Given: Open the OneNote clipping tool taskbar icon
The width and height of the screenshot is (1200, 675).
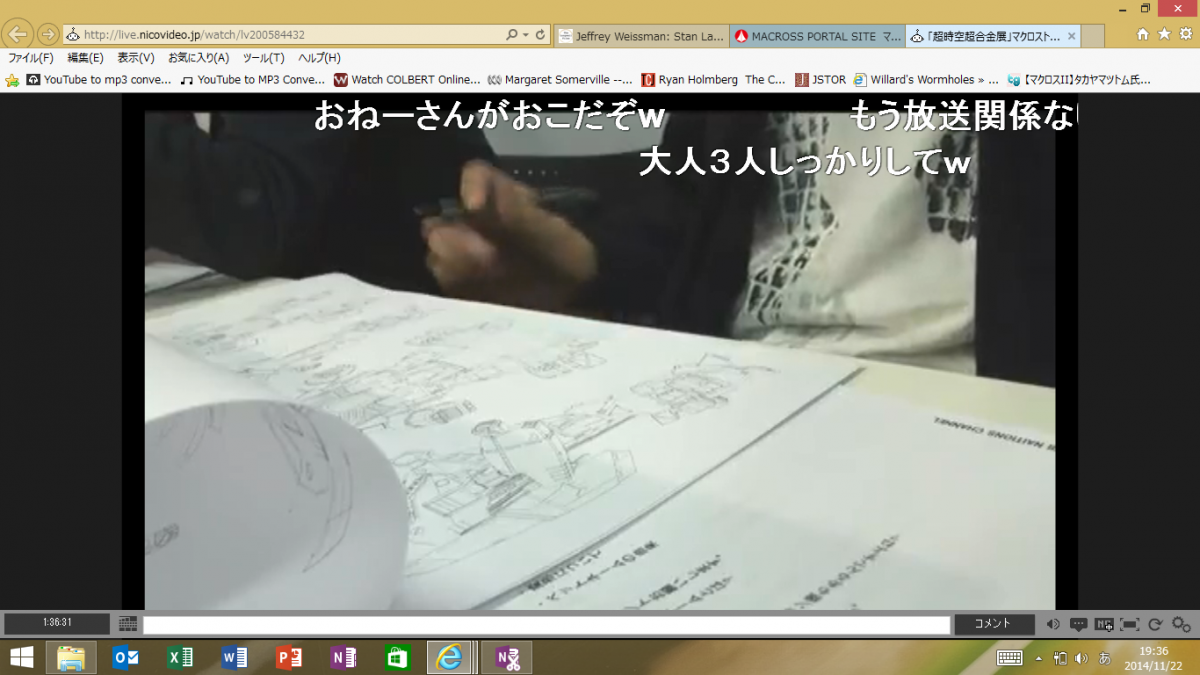Looking at the screenshot, I should pos(508,657).
